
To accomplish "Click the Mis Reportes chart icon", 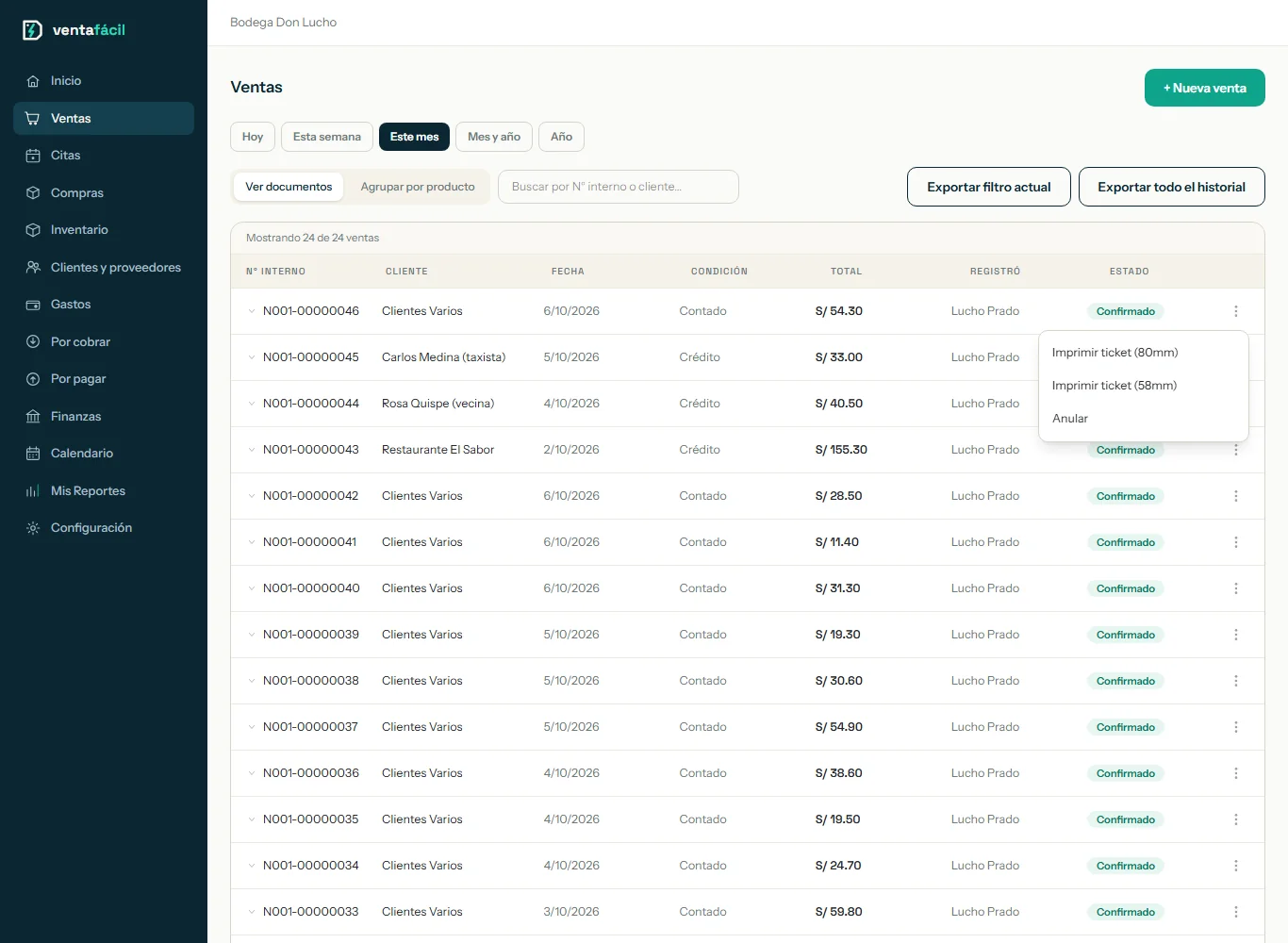I will tap(33, 491).
